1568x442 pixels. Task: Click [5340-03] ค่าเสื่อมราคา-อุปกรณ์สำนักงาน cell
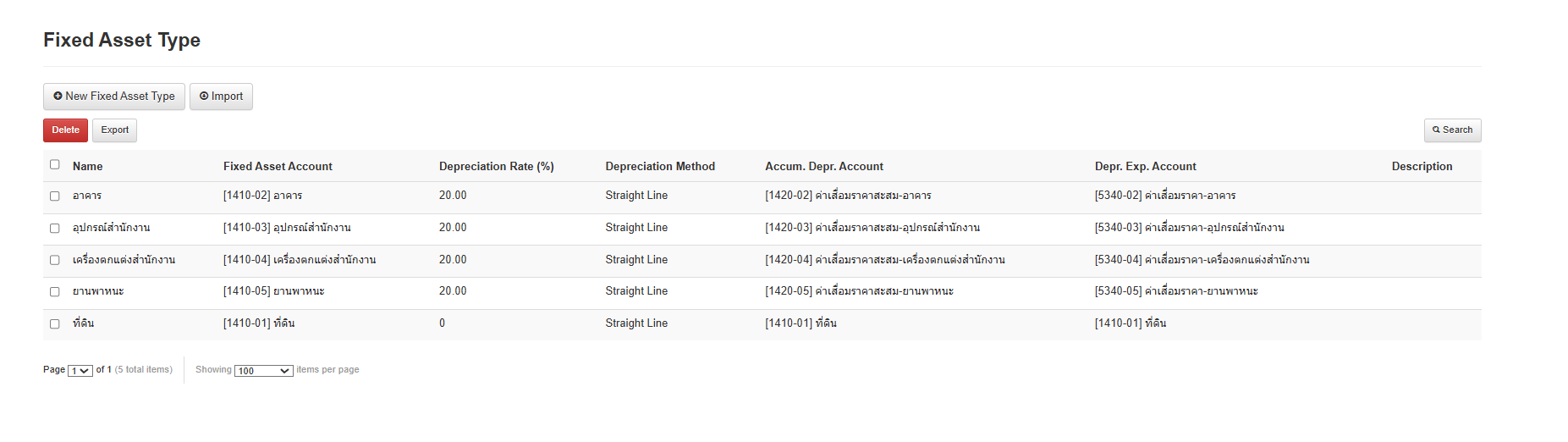(1190, 228)
